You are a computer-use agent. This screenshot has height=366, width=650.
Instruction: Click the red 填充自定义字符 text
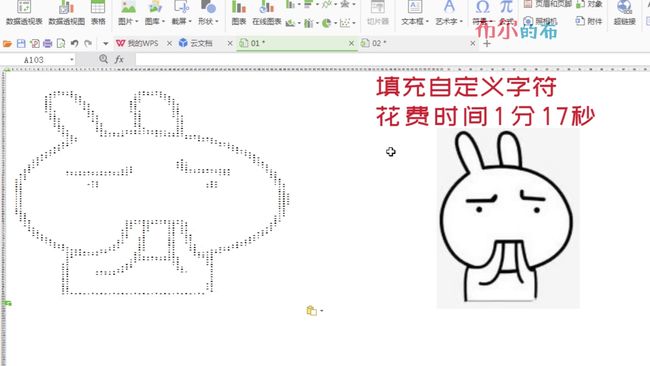pyautogui.click(x=466, y=87)
